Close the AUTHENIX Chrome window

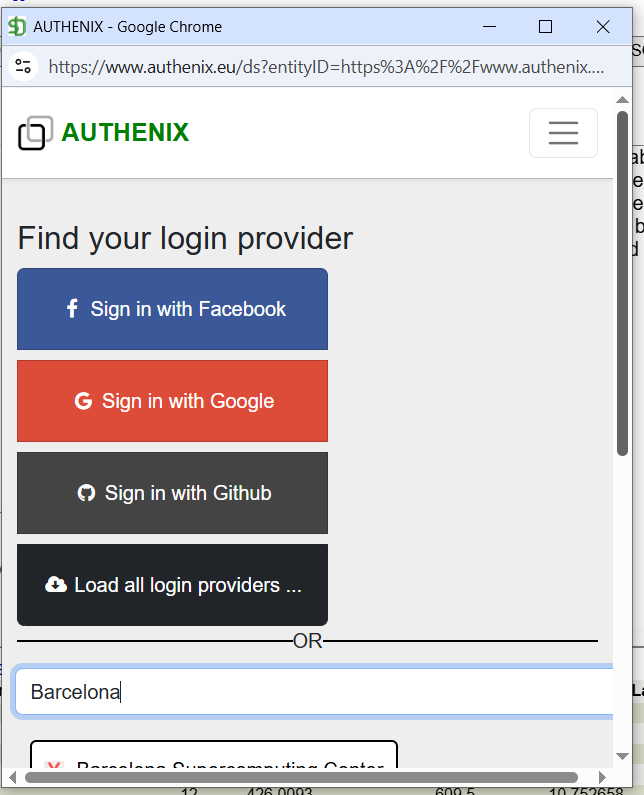[603, 27]
